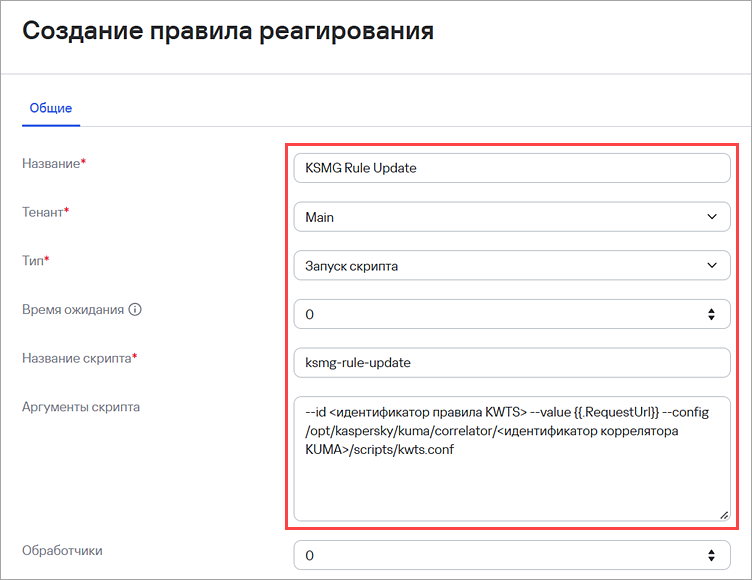This screenshot has height=580, width=752.
Task: Click the Тип label
Action: point(35,260)
